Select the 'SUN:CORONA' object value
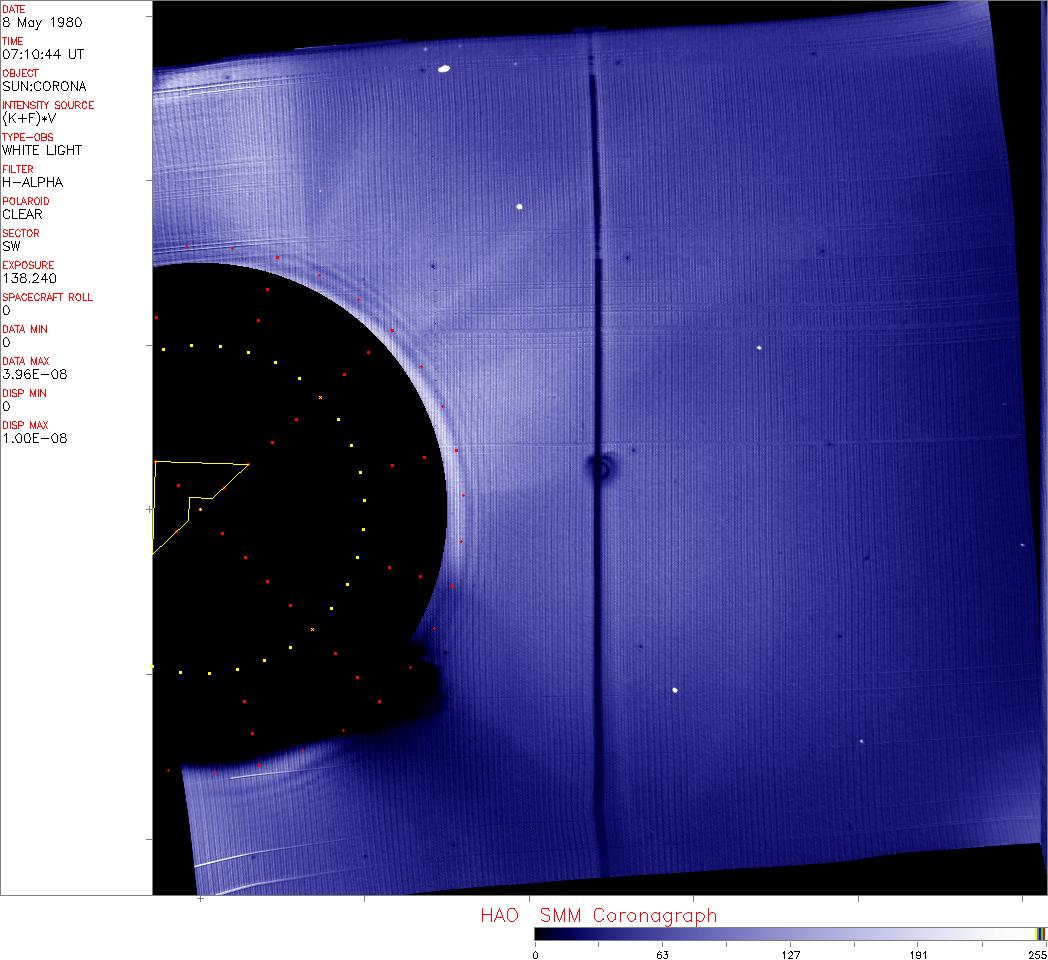The width and height of the screenshot is (1048, 960). [44, 86]
